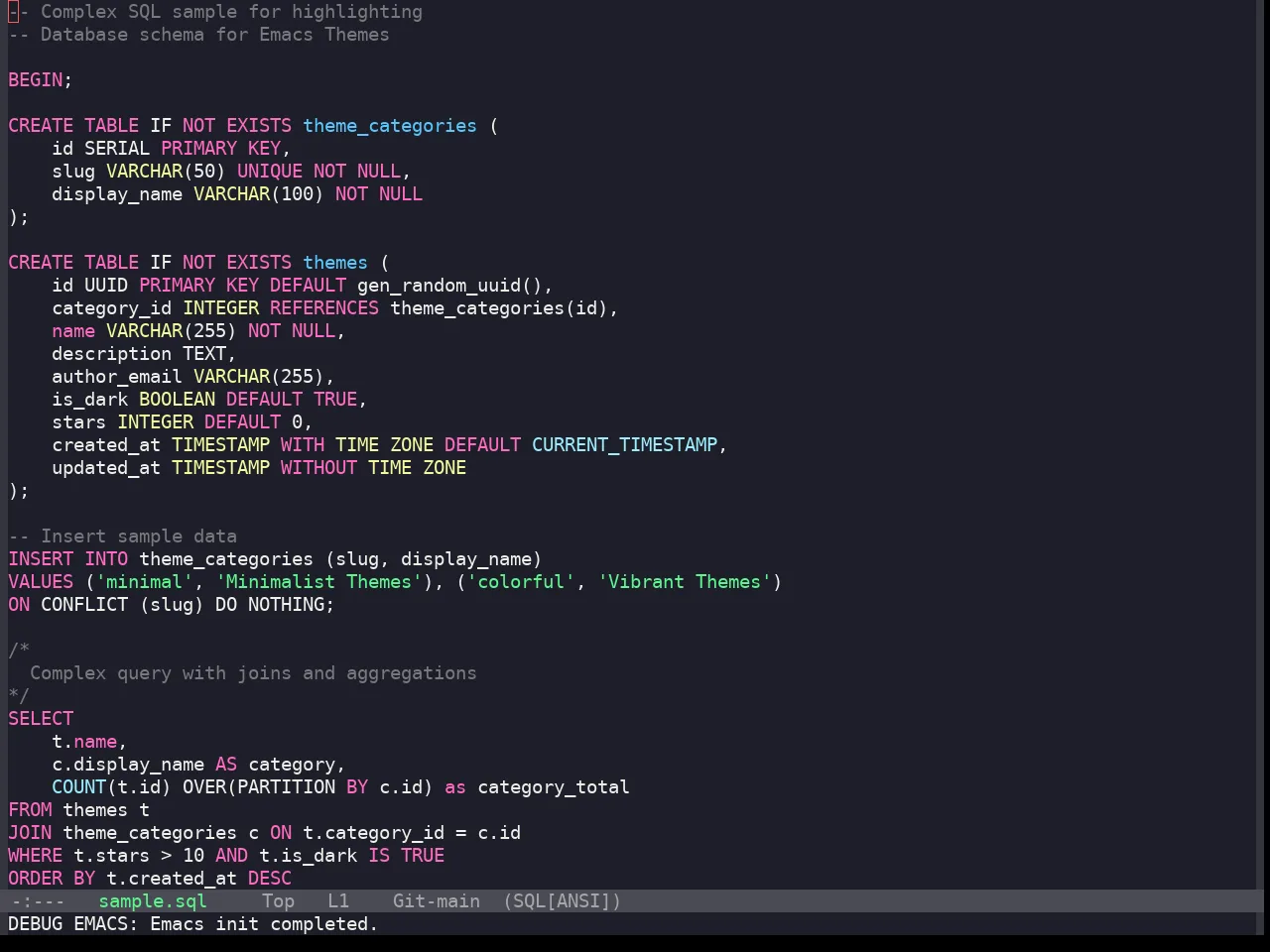
Task: Click CURRENT_TIMESTAMP default value
Action: tap(624, 445)
